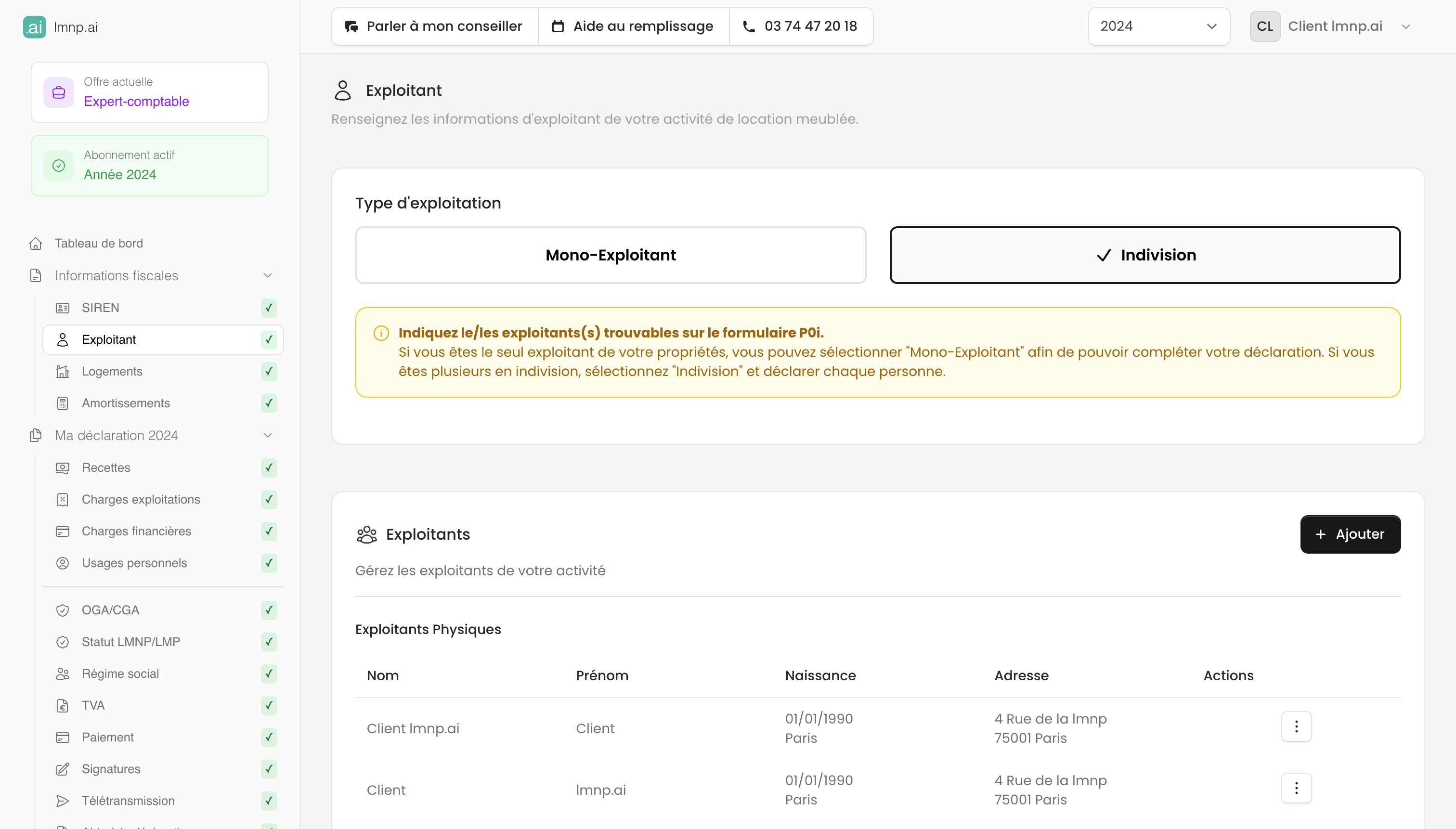Click the Offre actuelle briefcase icon
1456x829 pixels.
pos(59,92)
